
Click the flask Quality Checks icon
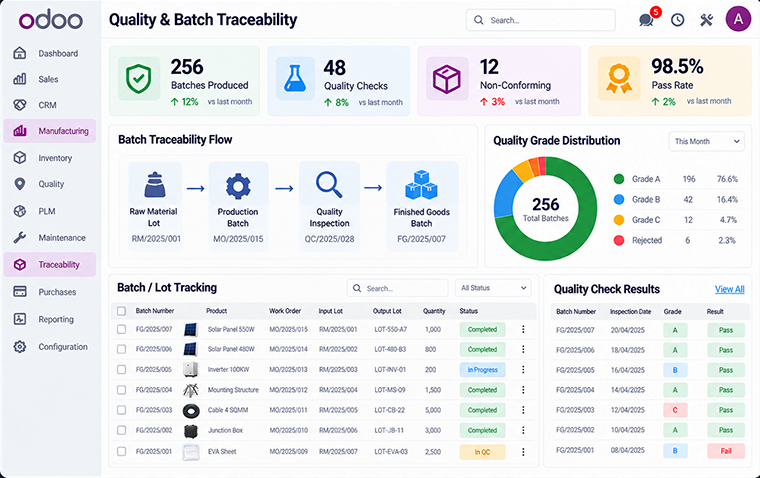coord(295,79)
